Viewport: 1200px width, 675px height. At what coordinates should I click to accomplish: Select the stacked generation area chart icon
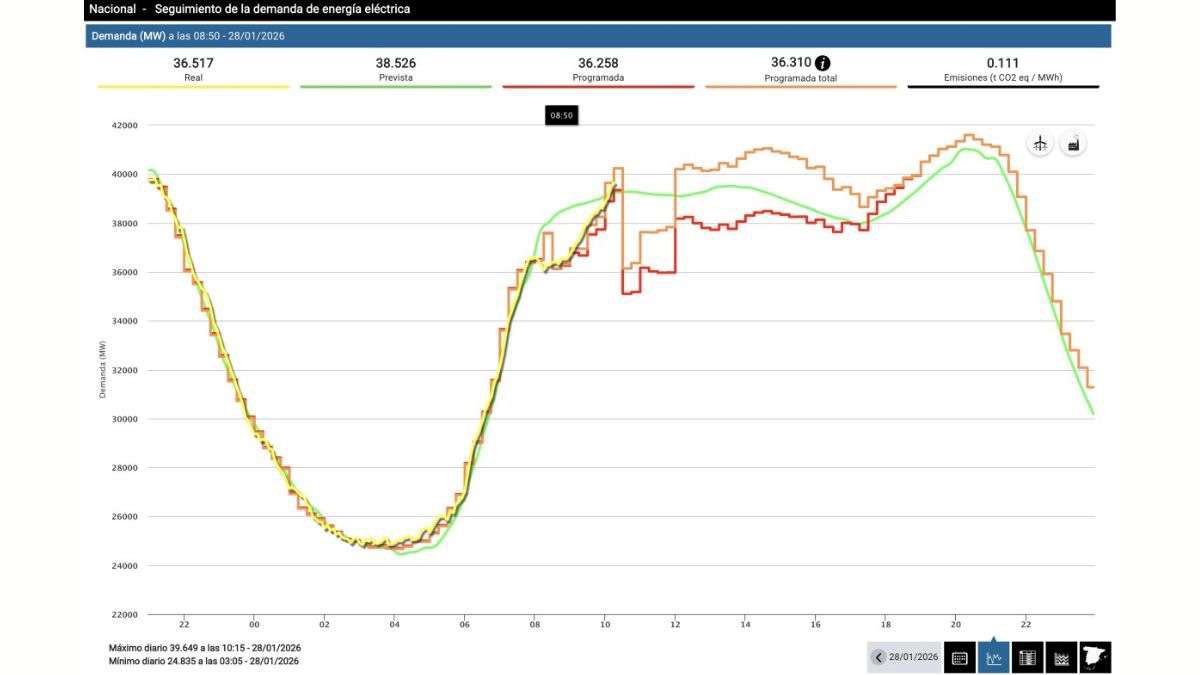tap(1059, 657)
